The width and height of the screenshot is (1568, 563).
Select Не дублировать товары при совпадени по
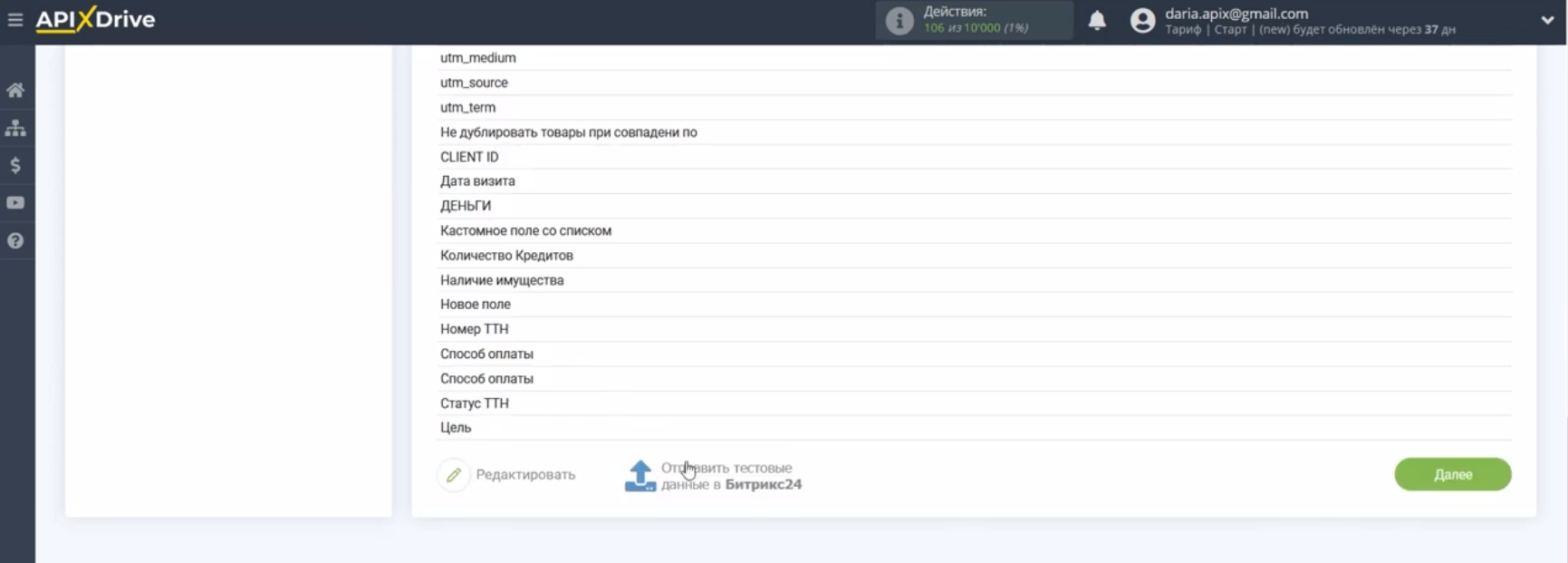click(975, 132)
